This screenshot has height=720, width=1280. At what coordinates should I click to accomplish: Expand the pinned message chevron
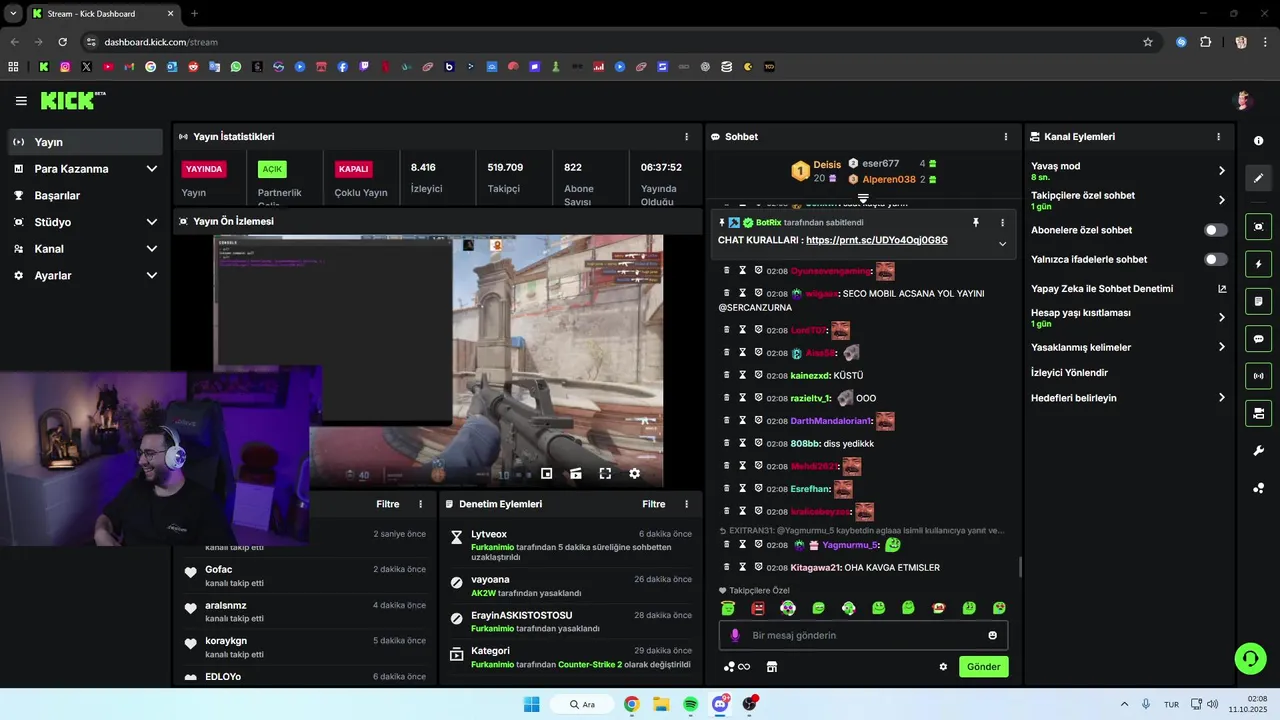pyautogui.click(x=1002, y=244)
